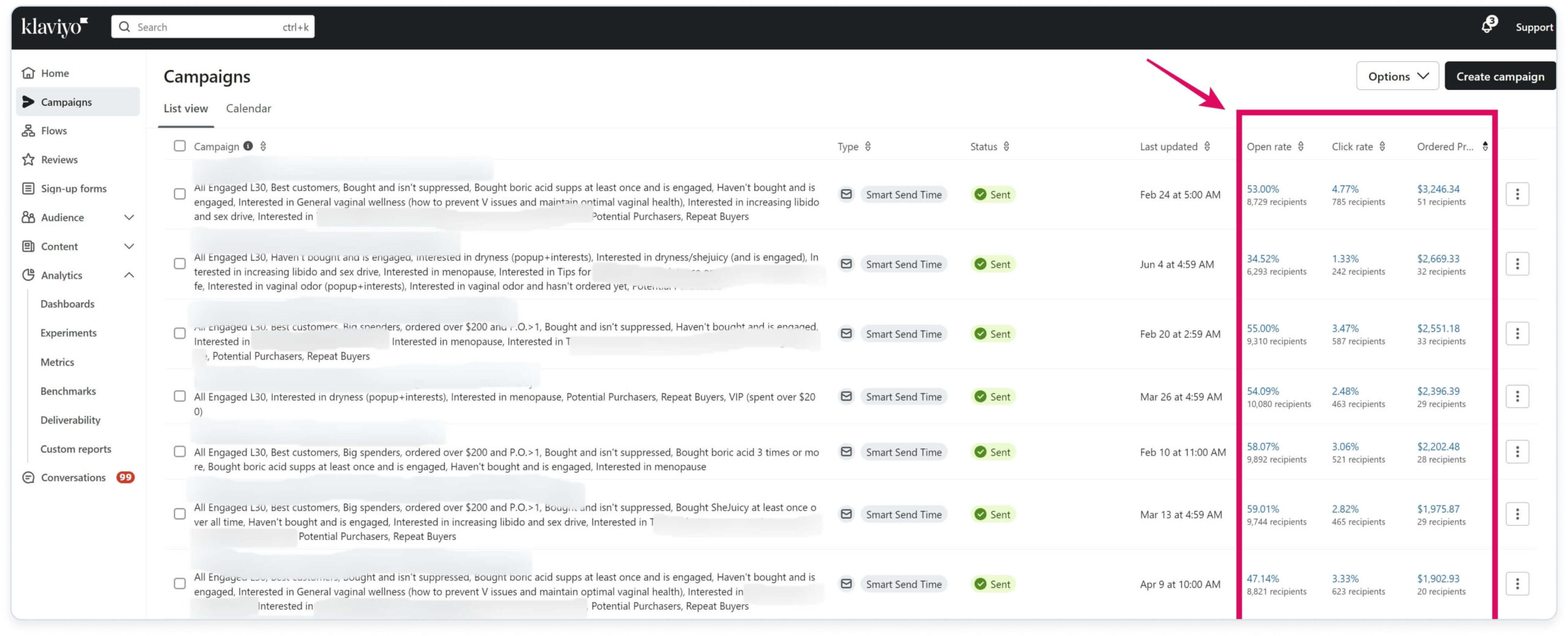The height and width of the screenshot is (636, 1568).
Task: Sort by Last updated column arrows
Action: point(1207,146)
